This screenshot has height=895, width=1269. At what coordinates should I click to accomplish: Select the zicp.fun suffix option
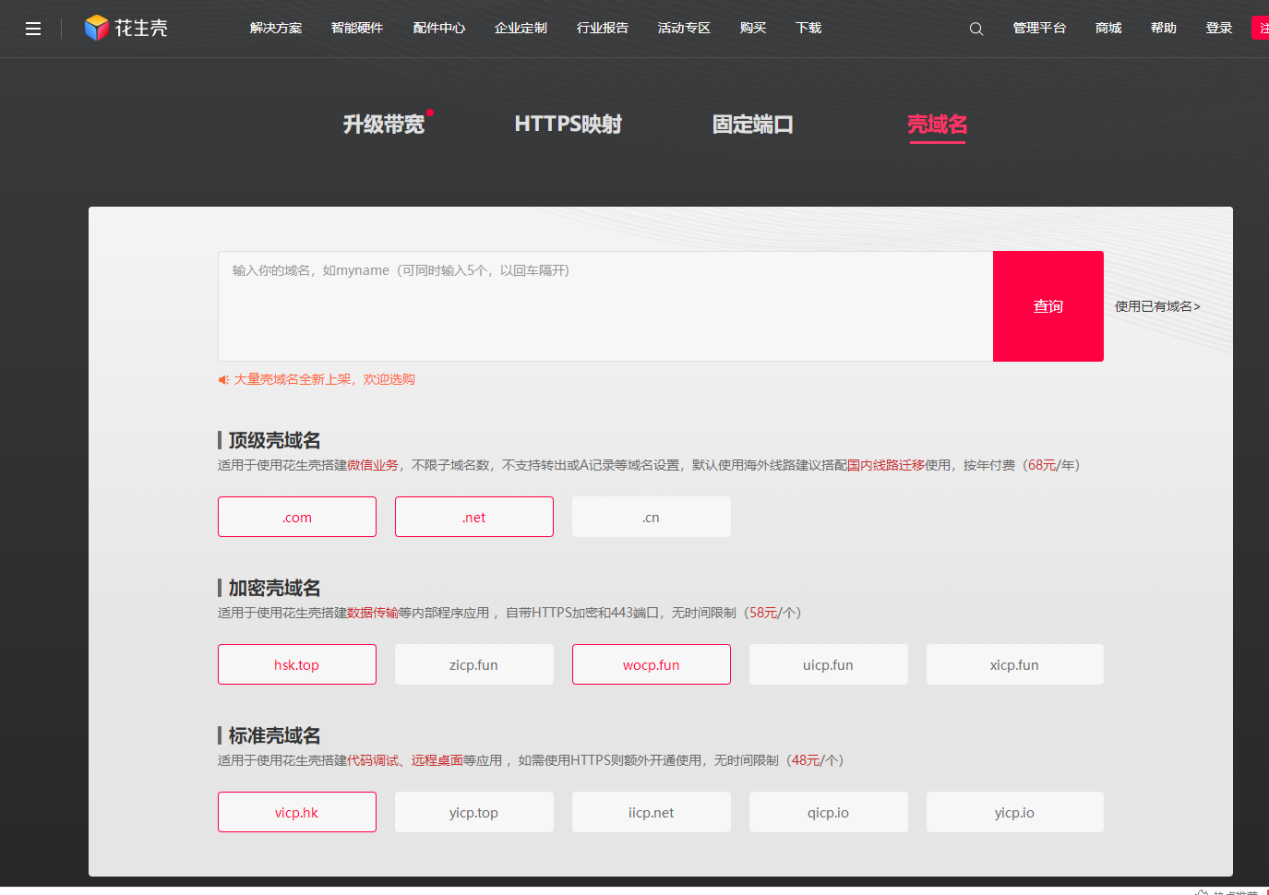point(474,665)
